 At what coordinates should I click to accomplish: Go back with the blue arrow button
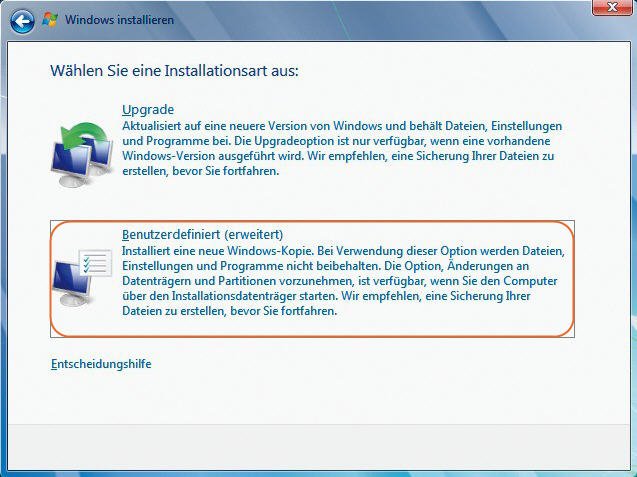pyautogui.click(x=22, y=21)
